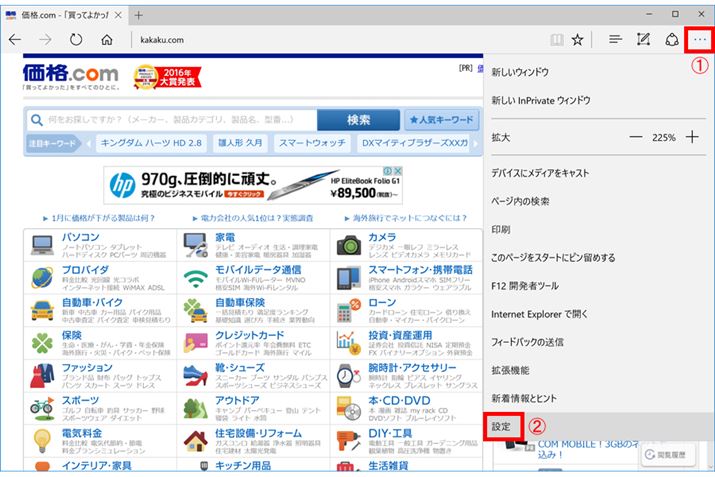Screen dimensions: 715x477
Task: Click the clover icon beside 保険
Action: [42, 343]
